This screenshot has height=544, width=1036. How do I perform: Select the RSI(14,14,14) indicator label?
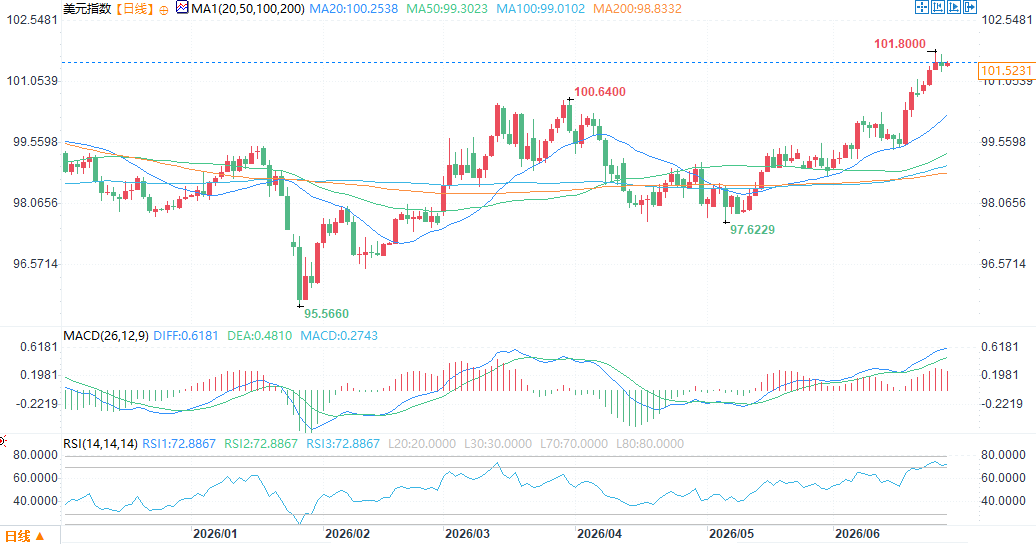pyautogui.click(x=100, y=444)
